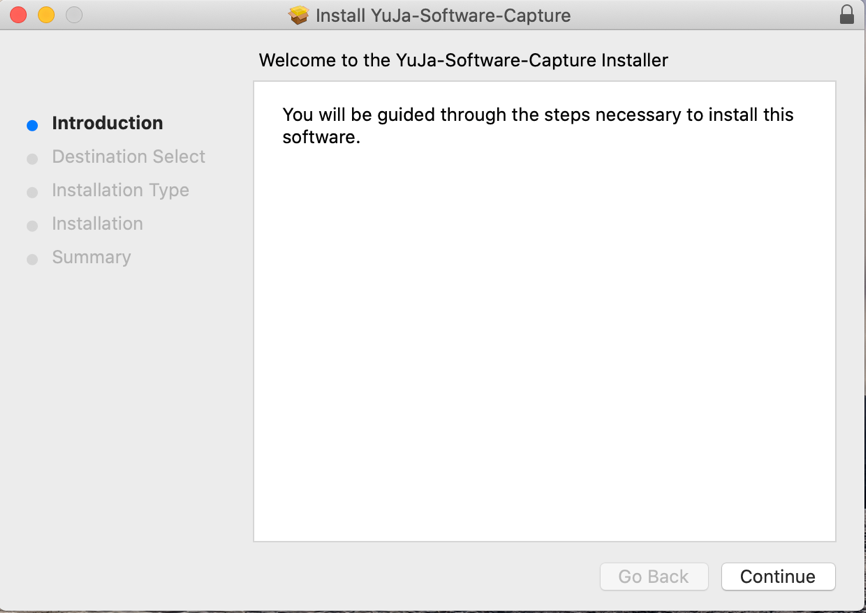Viewport: 866px width, 613px height.
Task: Click the welcome heading text
Action: pyautogui.click(x=463, y=60)
